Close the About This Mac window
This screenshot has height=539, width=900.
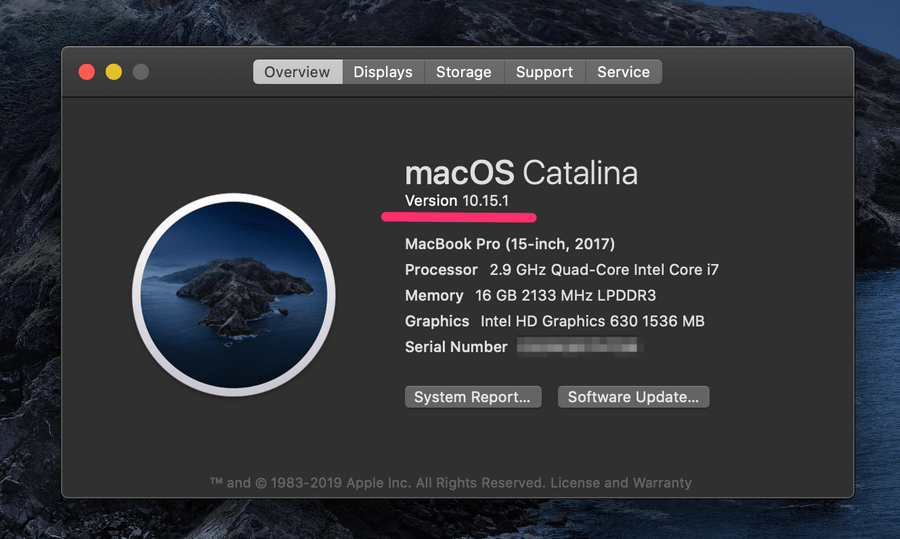click(87, 72)
